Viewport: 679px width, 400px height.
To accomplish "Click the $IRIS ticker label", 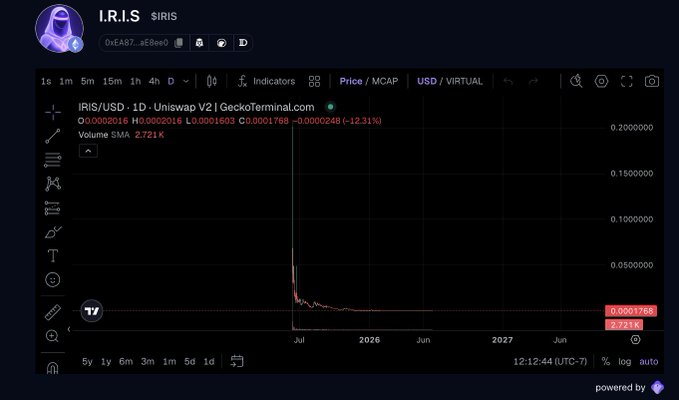I will 164,16.
